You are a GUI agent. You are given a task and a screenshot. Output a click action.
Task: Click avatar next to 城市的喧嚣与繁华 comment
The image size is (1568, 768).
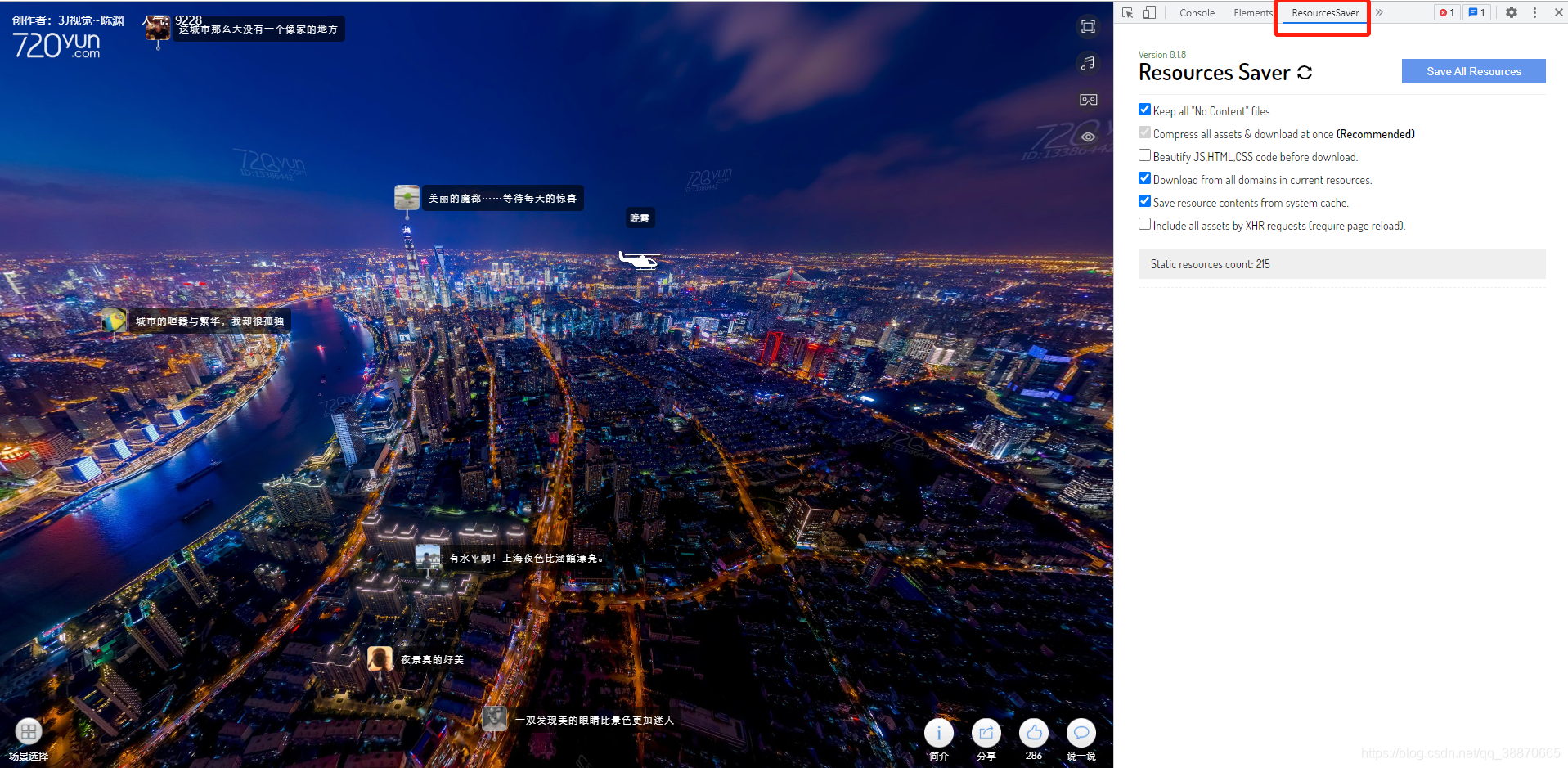(114, 320)
